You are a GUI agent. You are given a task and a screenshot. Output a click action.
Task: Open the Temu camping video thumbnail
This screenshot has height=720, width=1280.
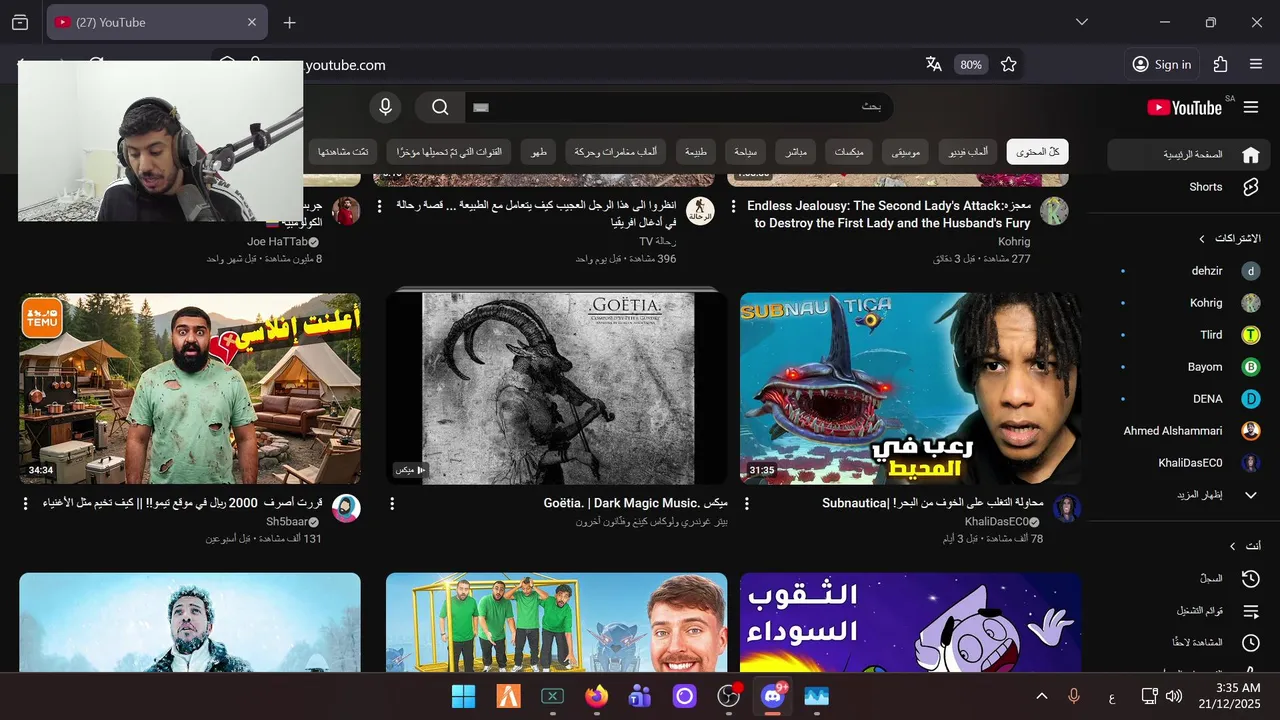click(190, 389)
